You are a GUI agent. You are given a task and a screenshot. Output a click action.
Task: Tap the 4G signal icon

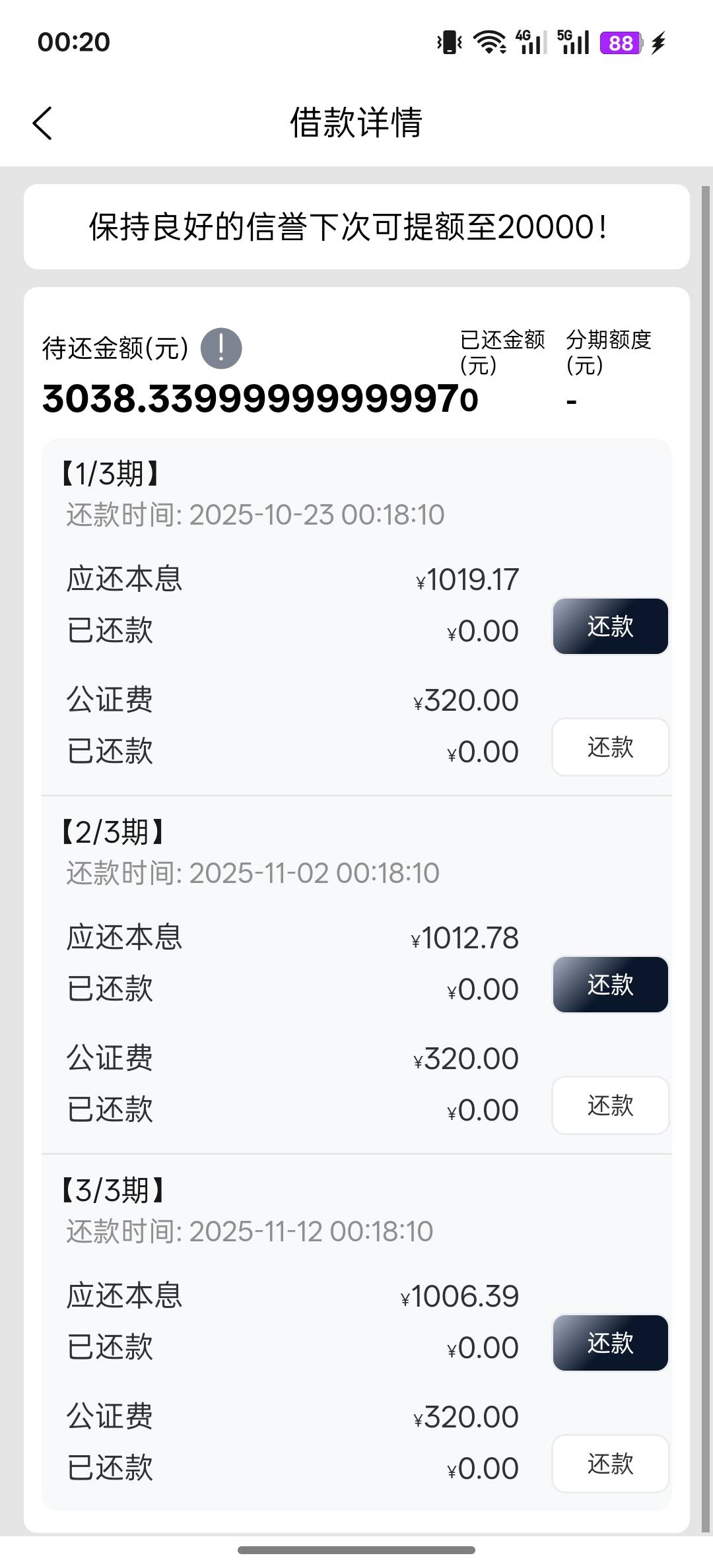tap(531, 43)
